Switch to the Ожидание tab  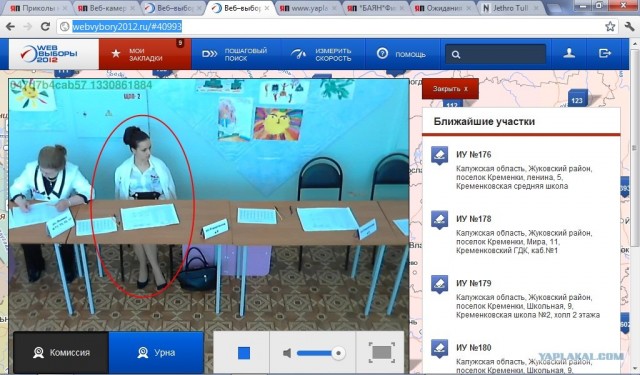click(443, 8)
